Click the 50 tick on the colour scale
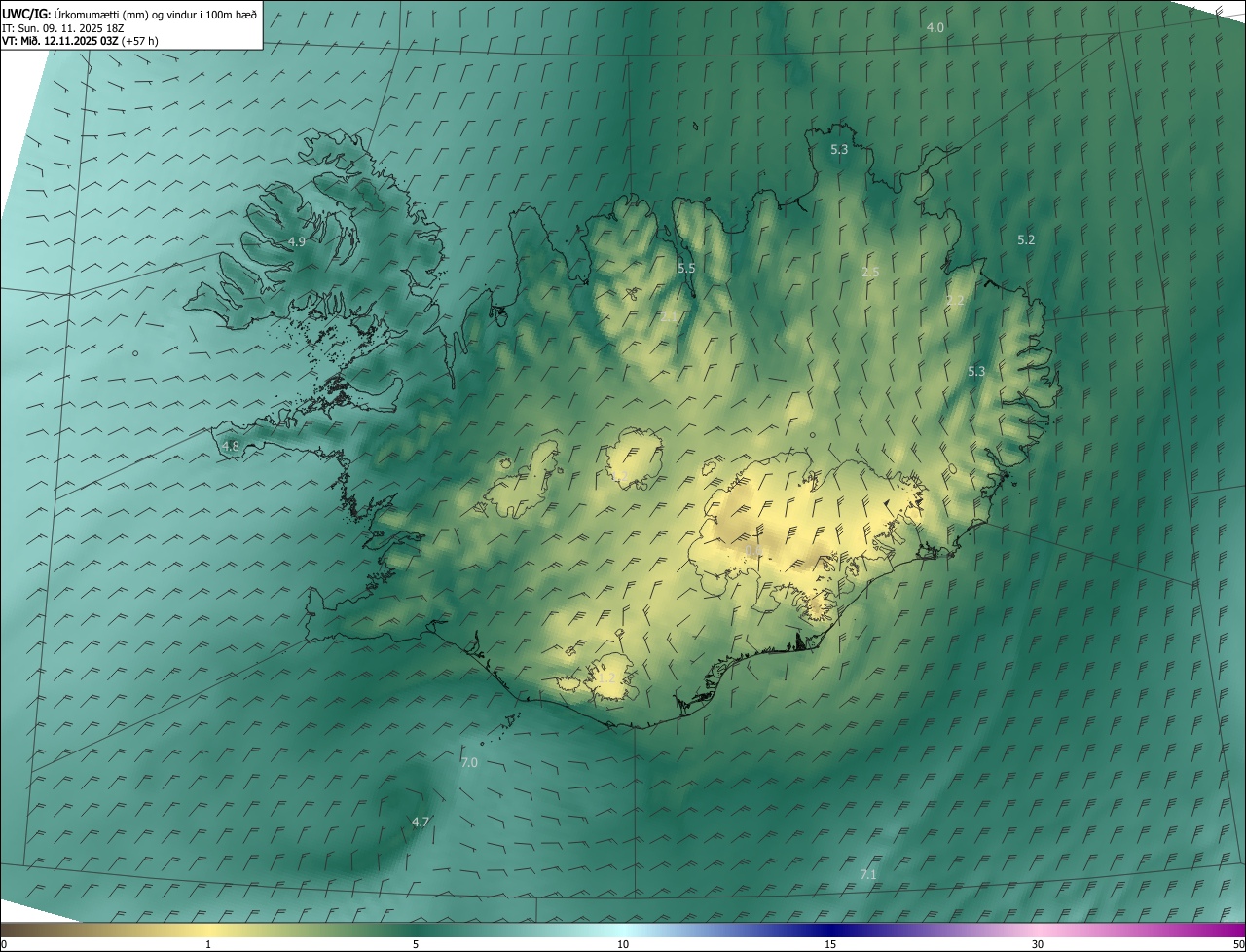The width and height of the screenshot is (1246, 952). (1238, 945)
